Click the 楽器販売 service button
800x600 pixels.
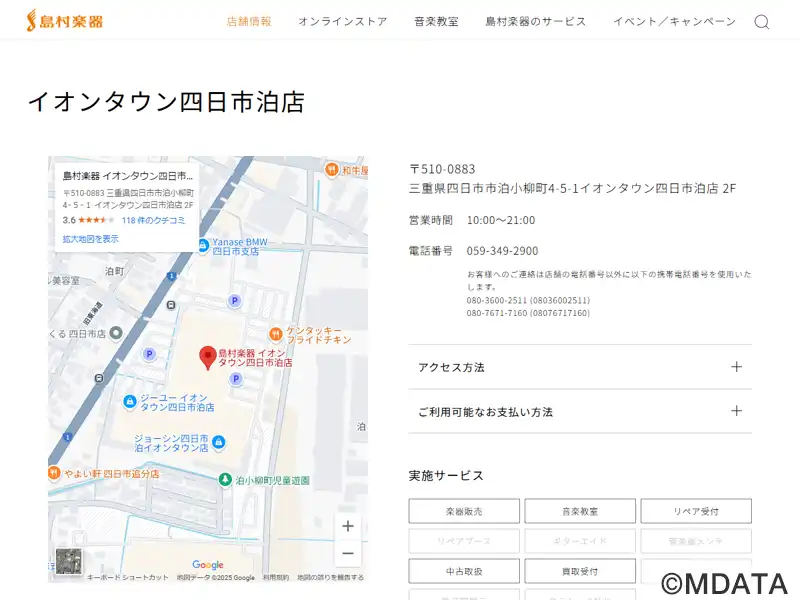tap(464, 511)
